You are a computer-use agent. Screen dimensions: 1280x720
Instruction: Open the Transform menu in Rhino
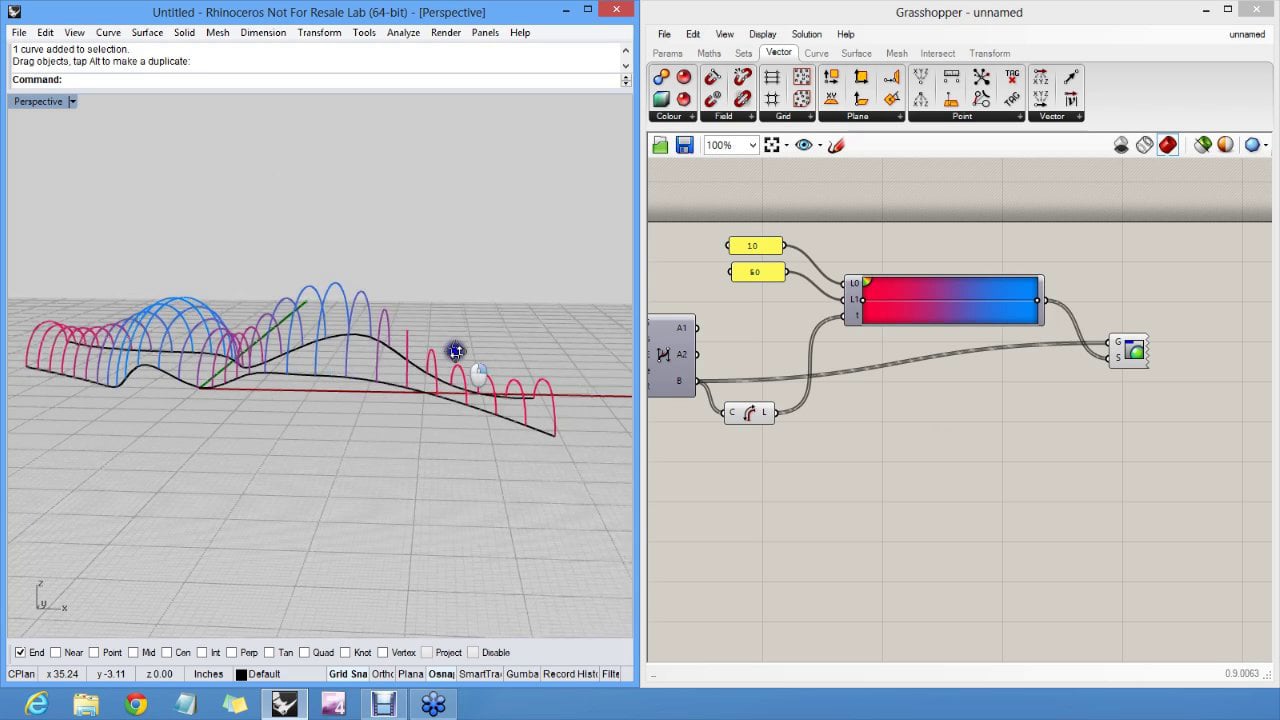coord(319,32)
